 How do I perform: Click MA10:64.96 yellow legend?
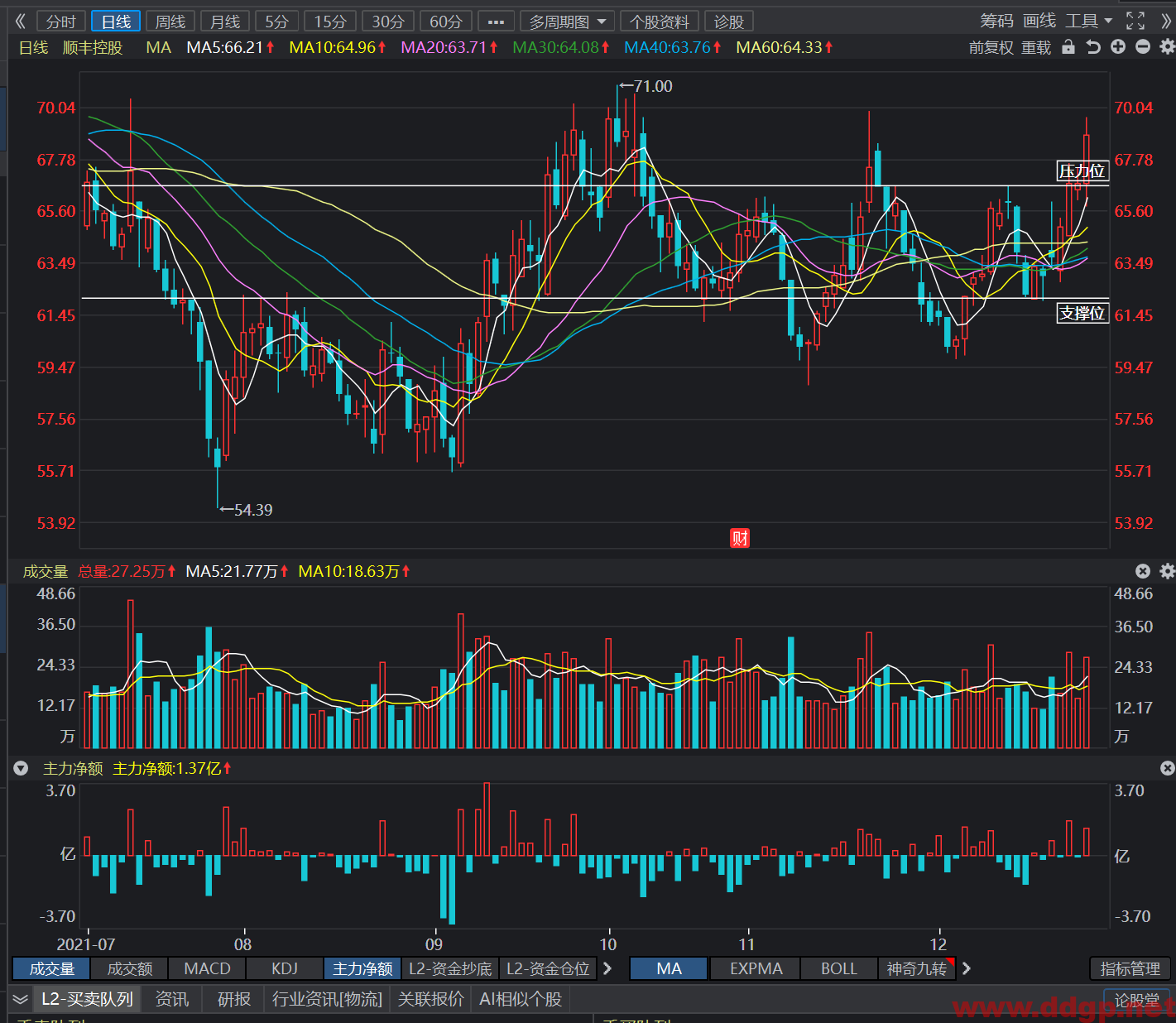point(338,48)
